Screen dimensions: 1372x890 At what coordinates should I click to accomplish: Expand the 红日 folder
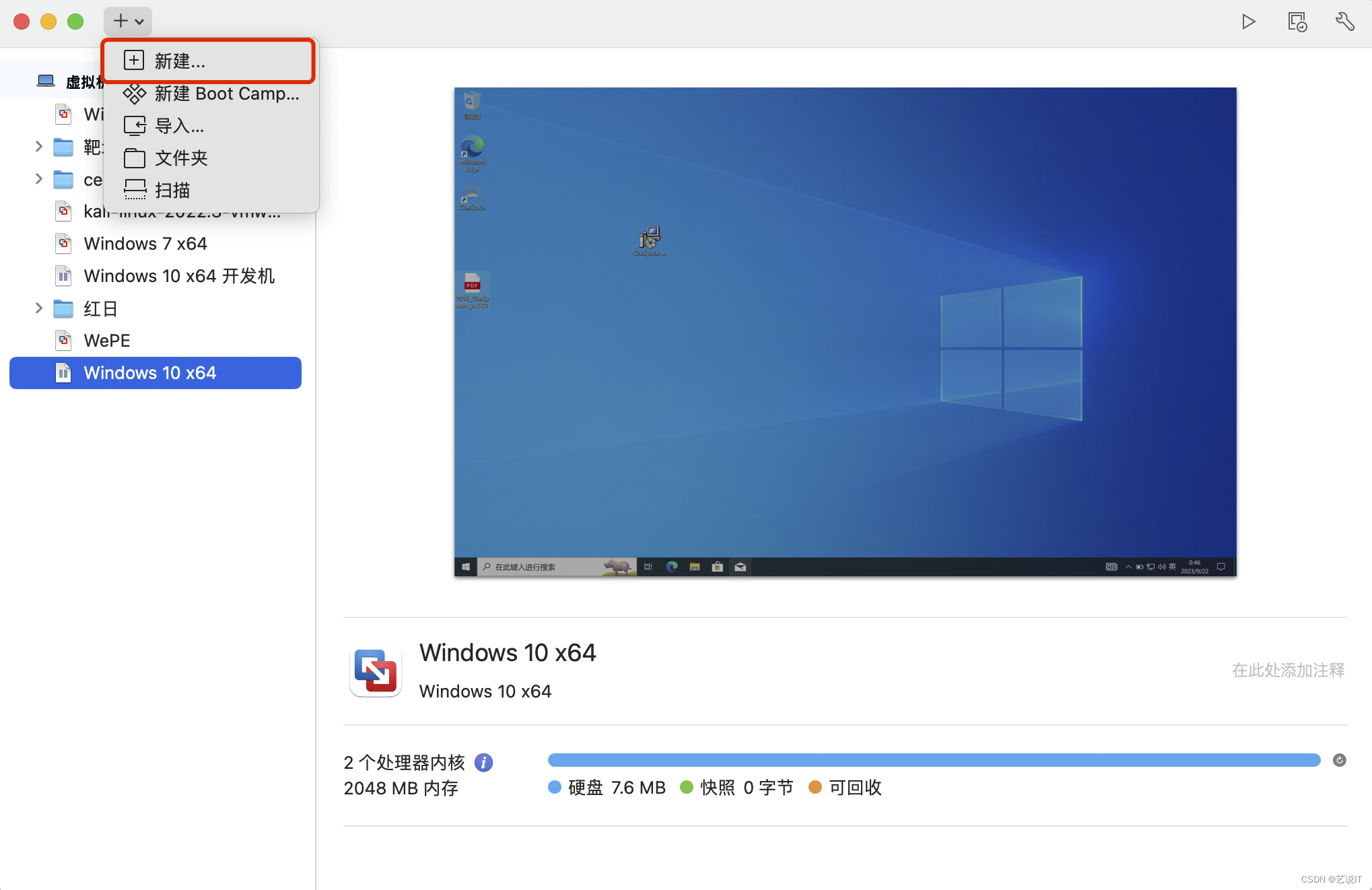point(38,308)
